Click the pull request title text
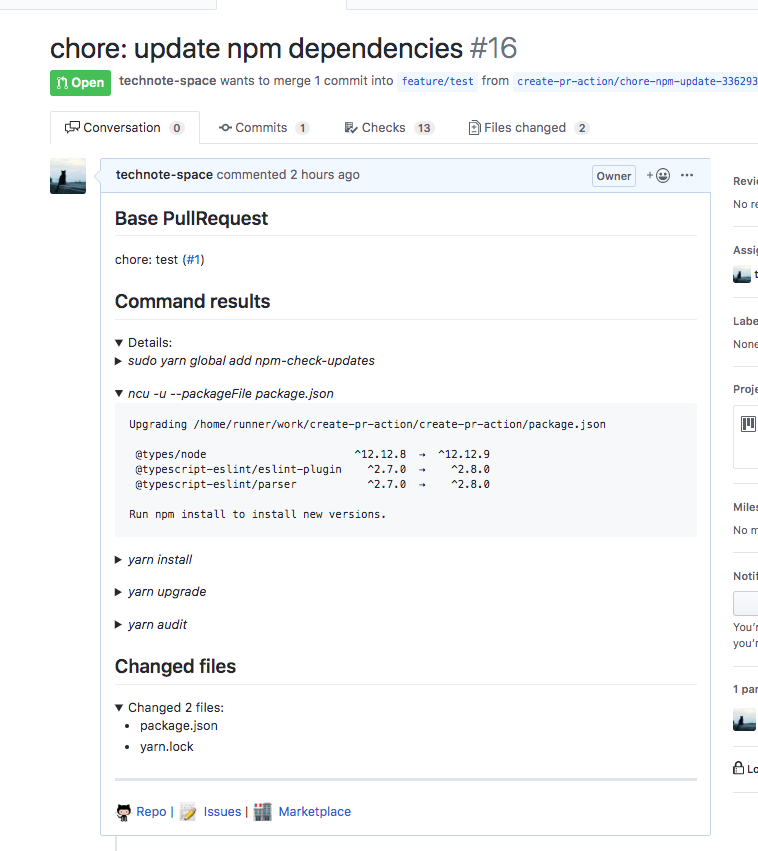Image resolution: width=758 pixels, height=851 pixels. (x=256, y=49)
